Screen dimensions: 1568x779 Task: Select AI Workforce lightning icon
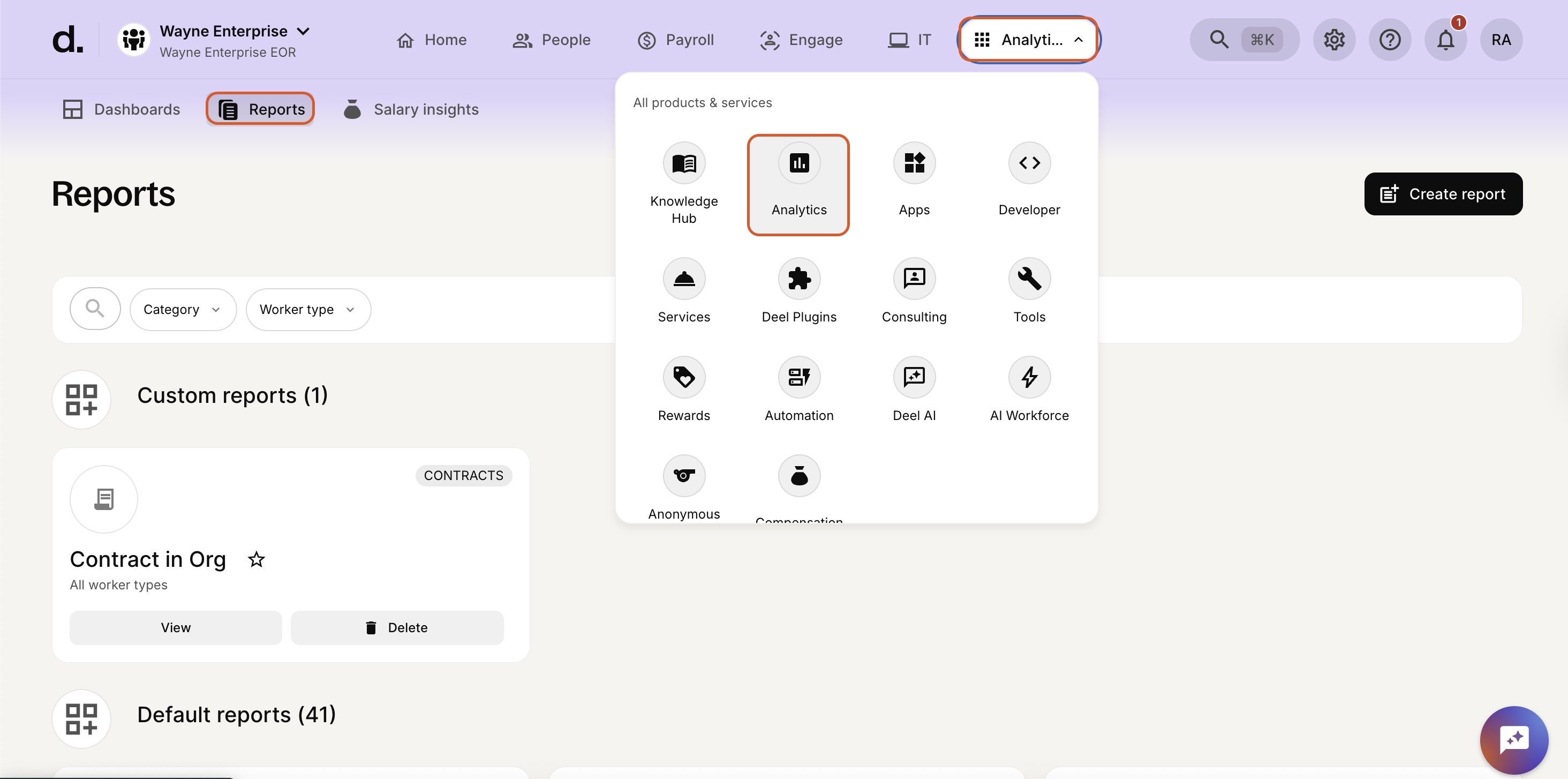click(1029, 378)
